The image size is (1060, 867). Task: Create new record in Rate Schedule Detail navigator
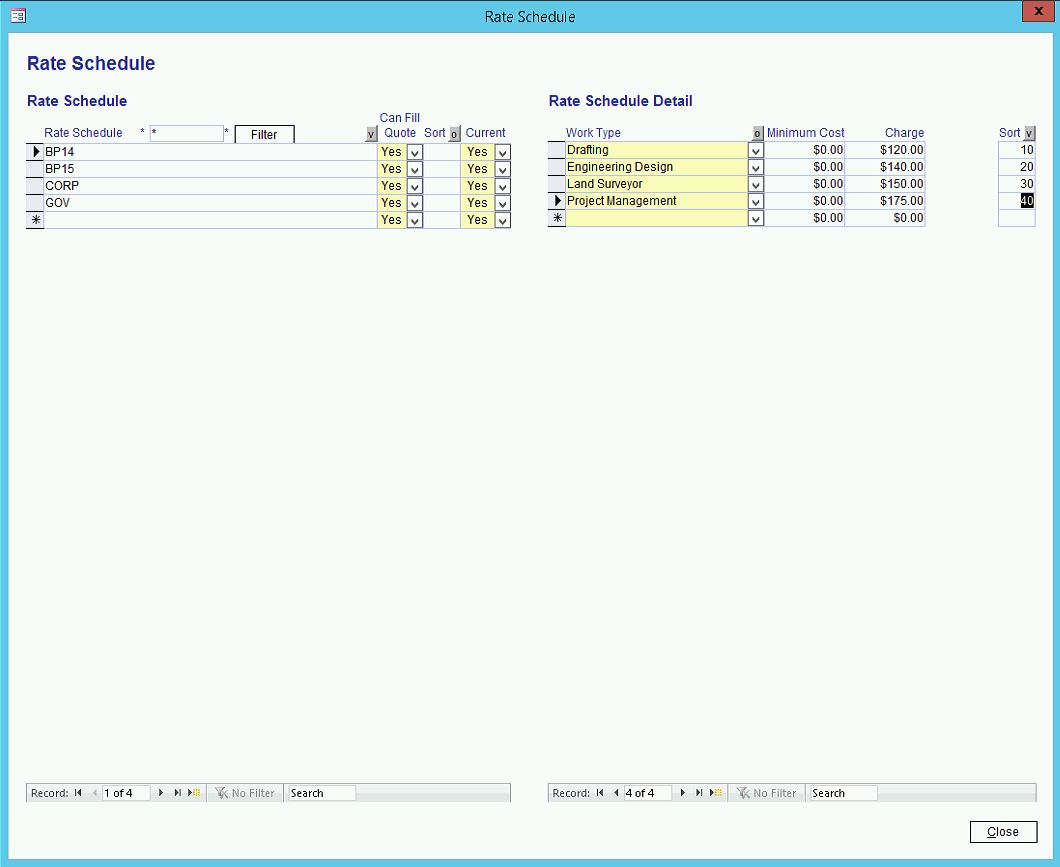tap(716, 793)
